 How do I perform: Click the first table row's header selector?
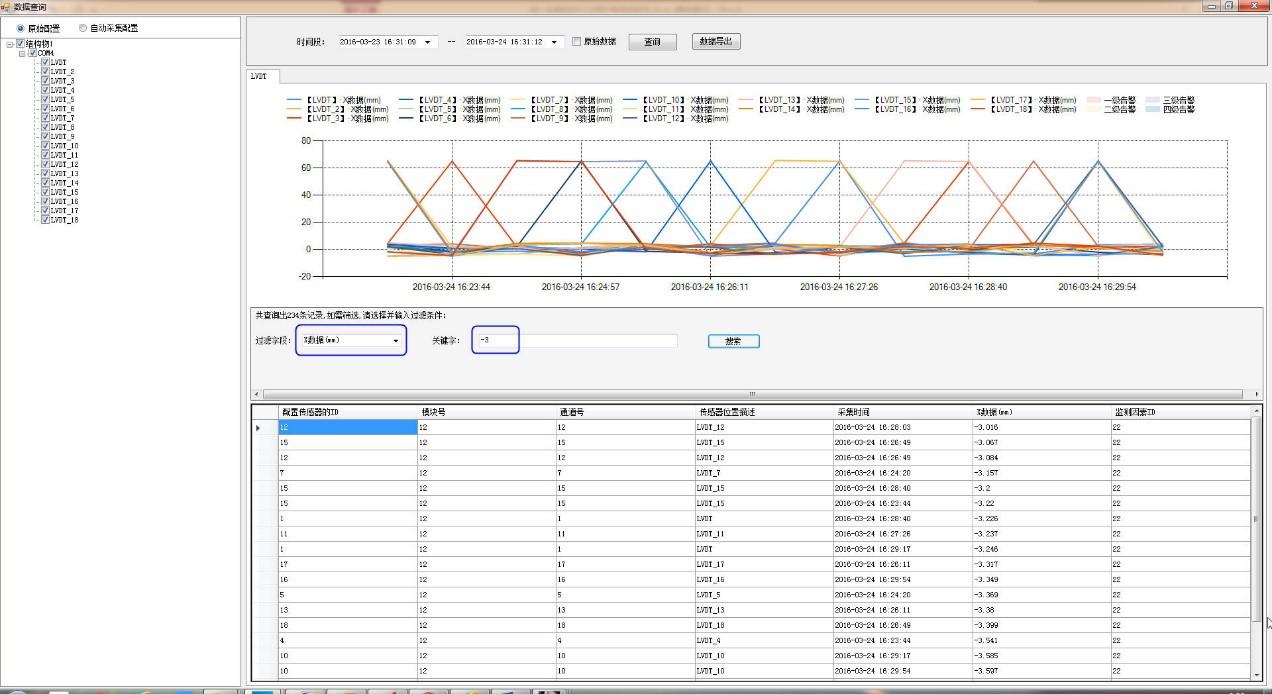[265, 427]
